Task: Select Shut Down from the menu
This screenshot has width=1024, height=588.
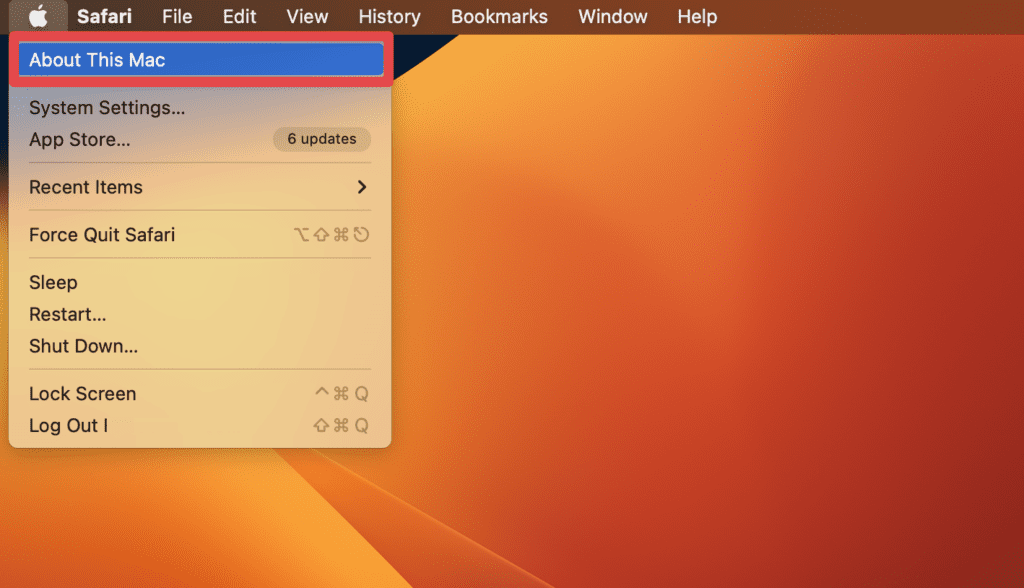Action: tap(200, 346)
